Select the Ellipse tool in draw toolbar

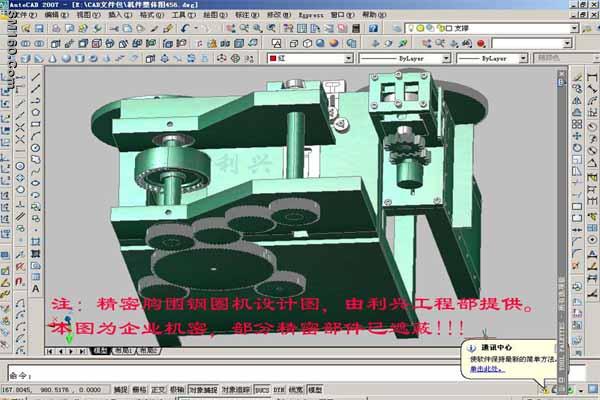pyautogui.click(x=36, y=183)
